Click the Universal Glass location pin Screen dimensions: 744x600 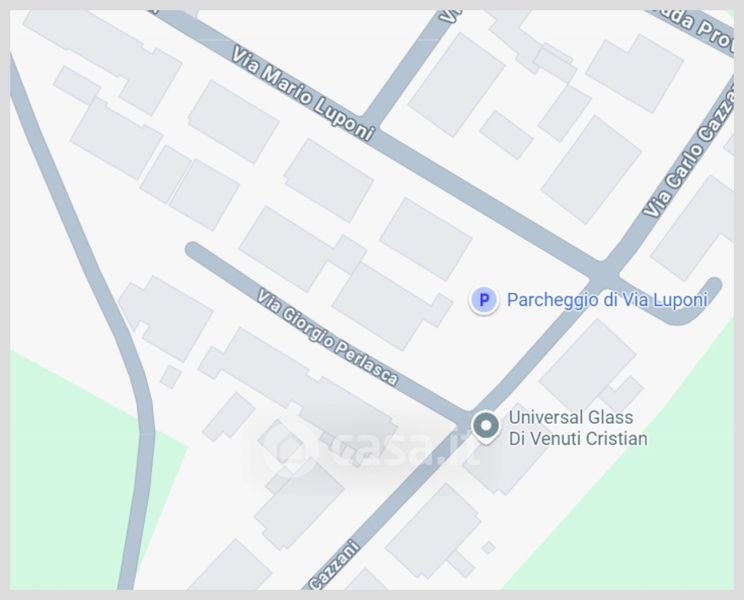click(x=486, y=427)
